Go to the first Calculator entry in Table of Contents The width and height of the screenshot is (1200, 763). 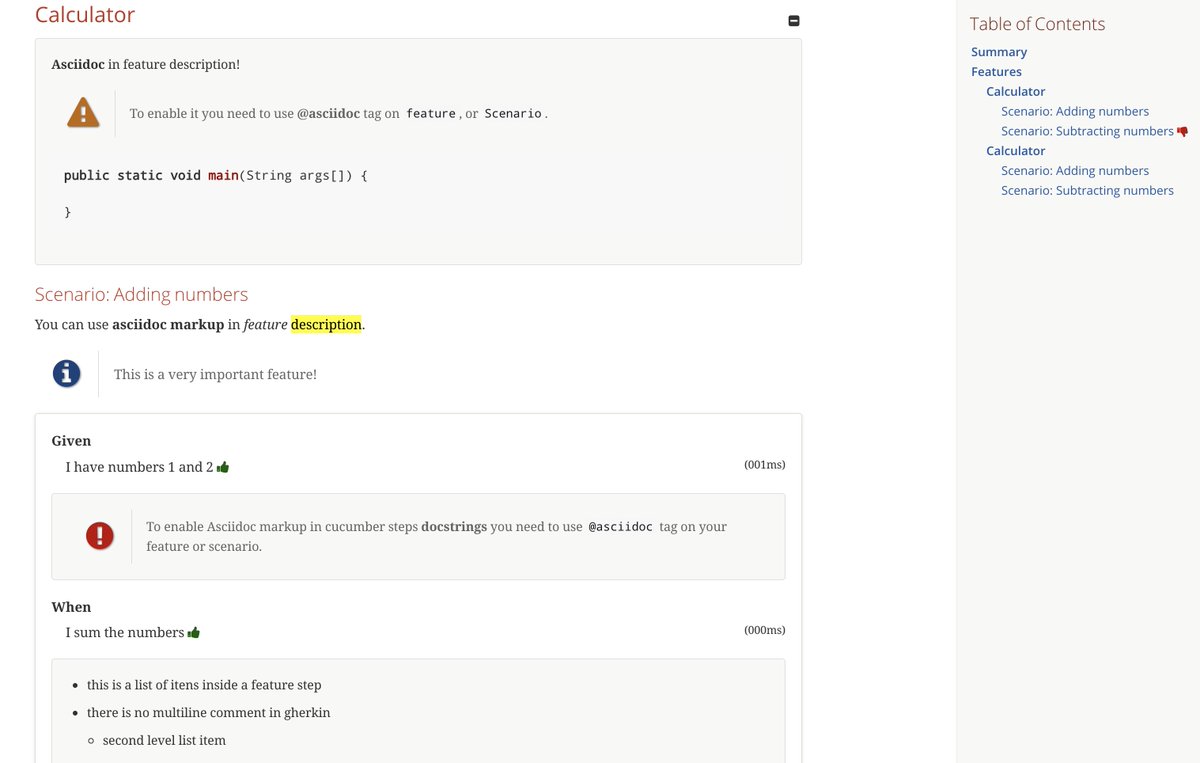pos(1015,92)
